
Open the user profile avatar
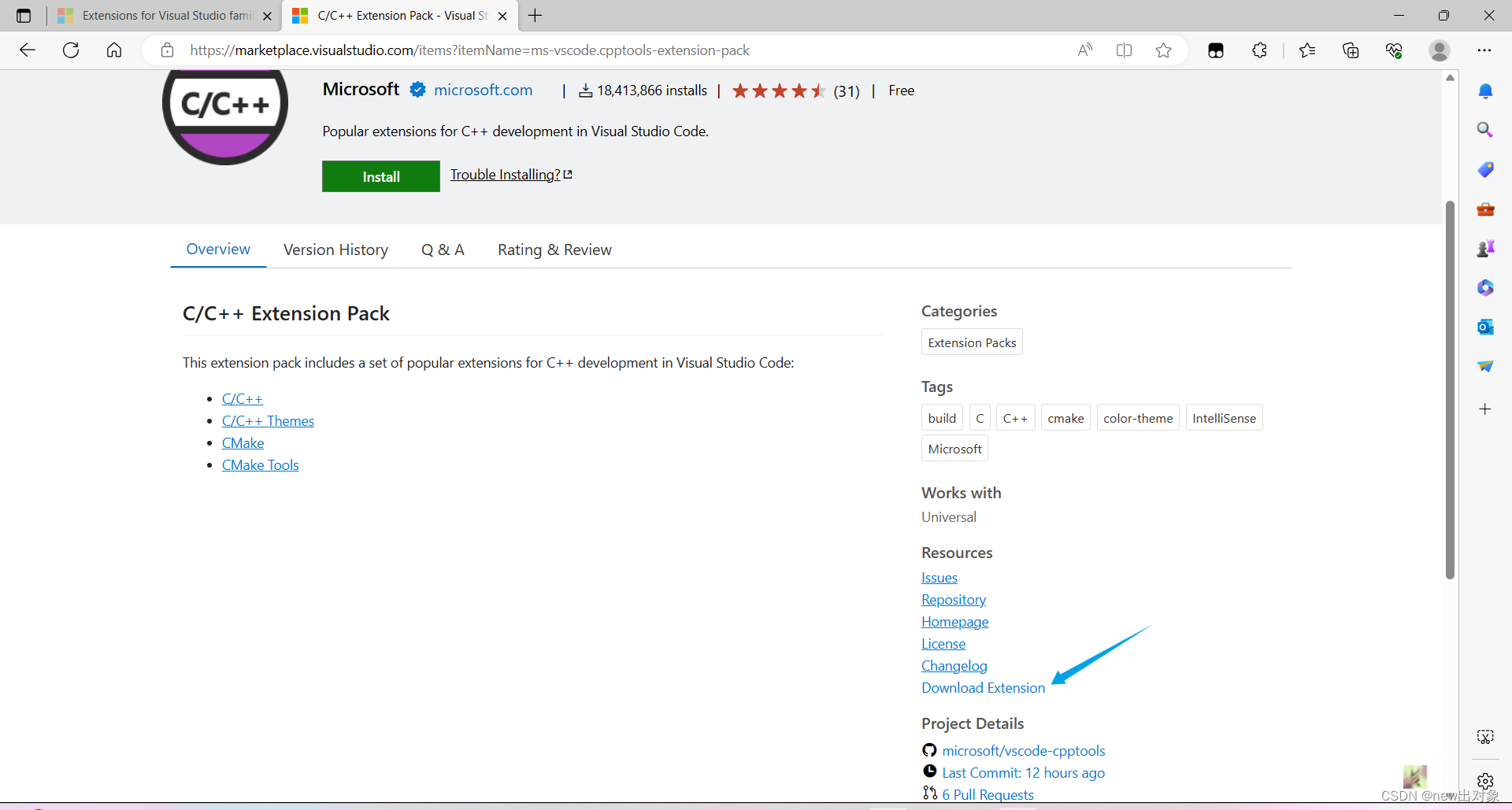pyautogui.click(x=1440, y=50)
